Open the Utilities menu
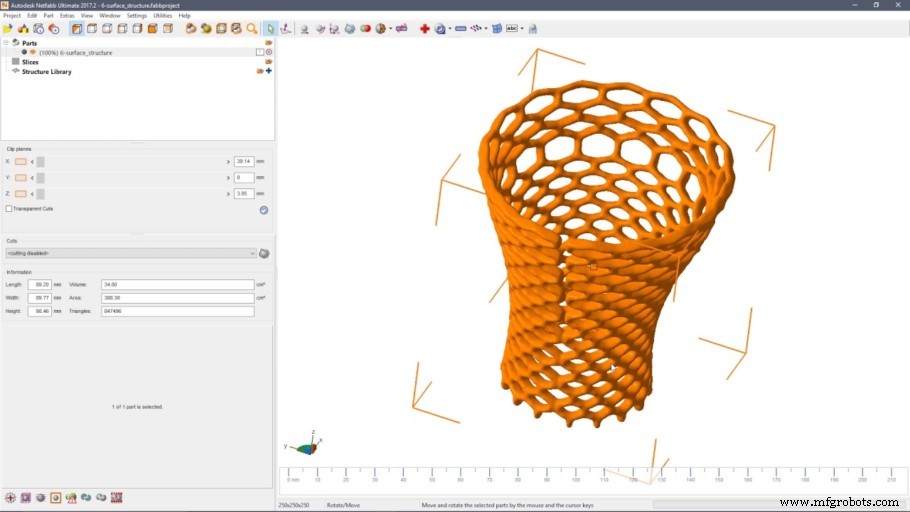The height and width of the screenshot is (512, 910). coord(162,16)
